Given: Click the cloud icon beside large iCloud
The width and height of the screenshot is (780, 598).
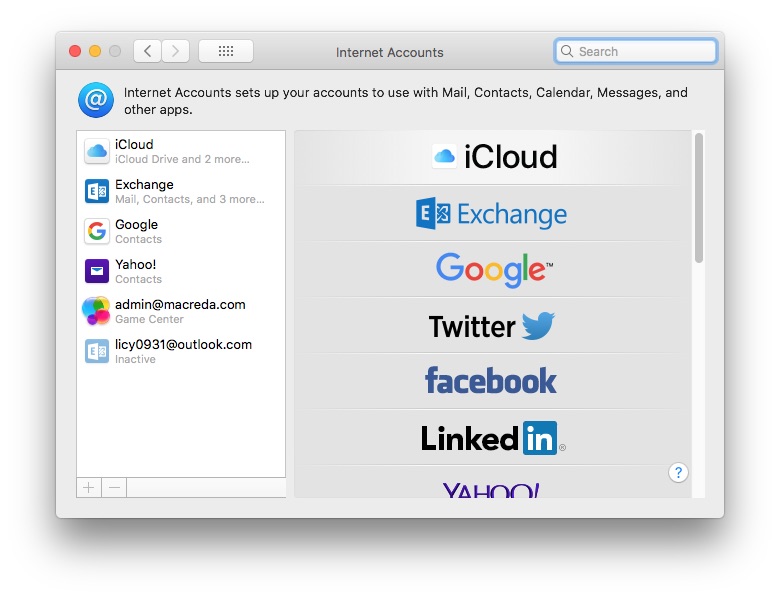Looking at the screenshot, I should tap(444, 156).
